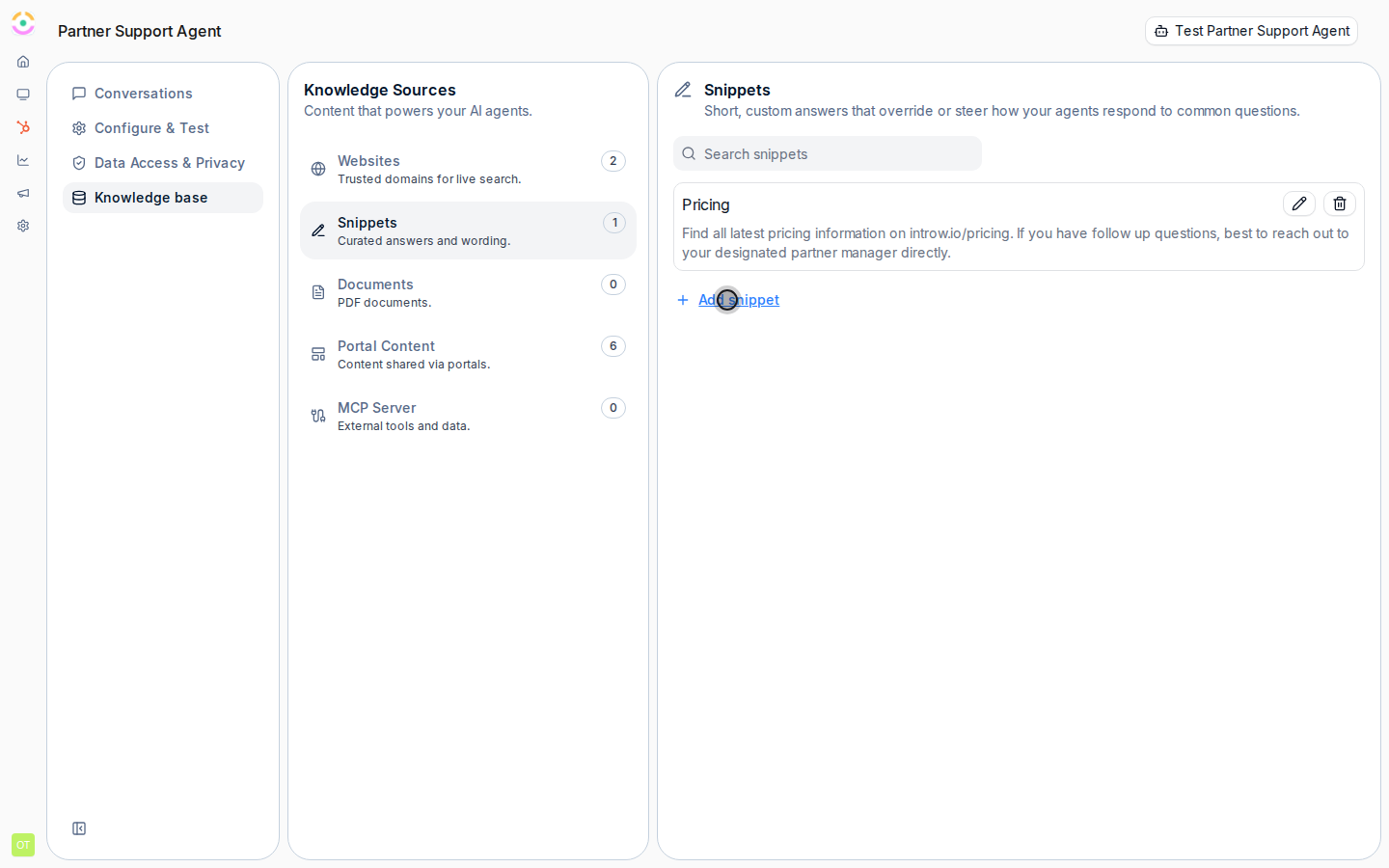
Task: Open Data Access & Privacy section
Action: pos(163,163)
